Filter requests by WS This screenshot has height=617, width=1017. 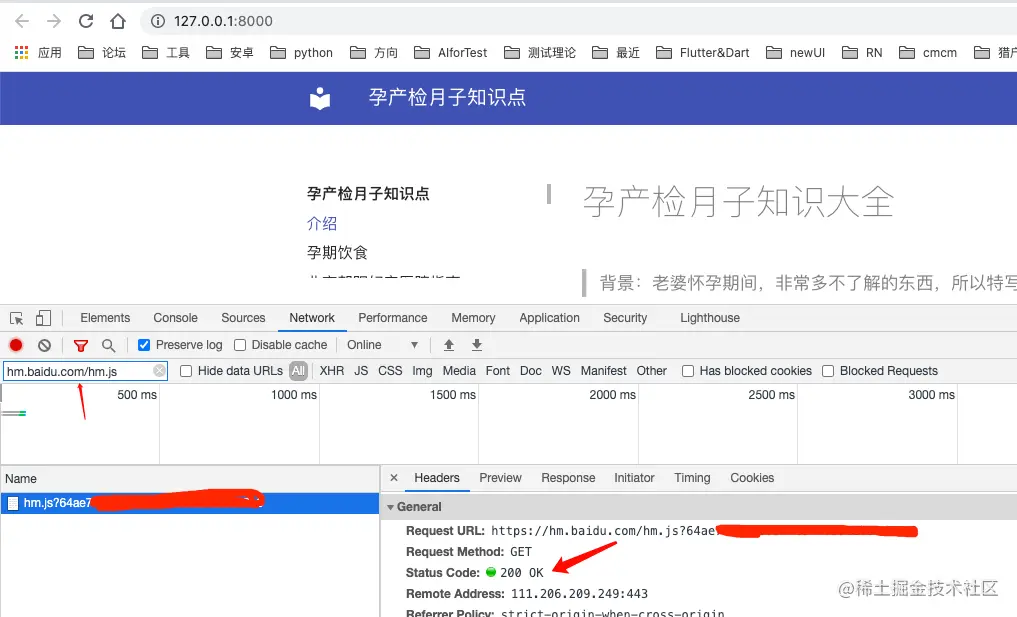click(561, 371)
